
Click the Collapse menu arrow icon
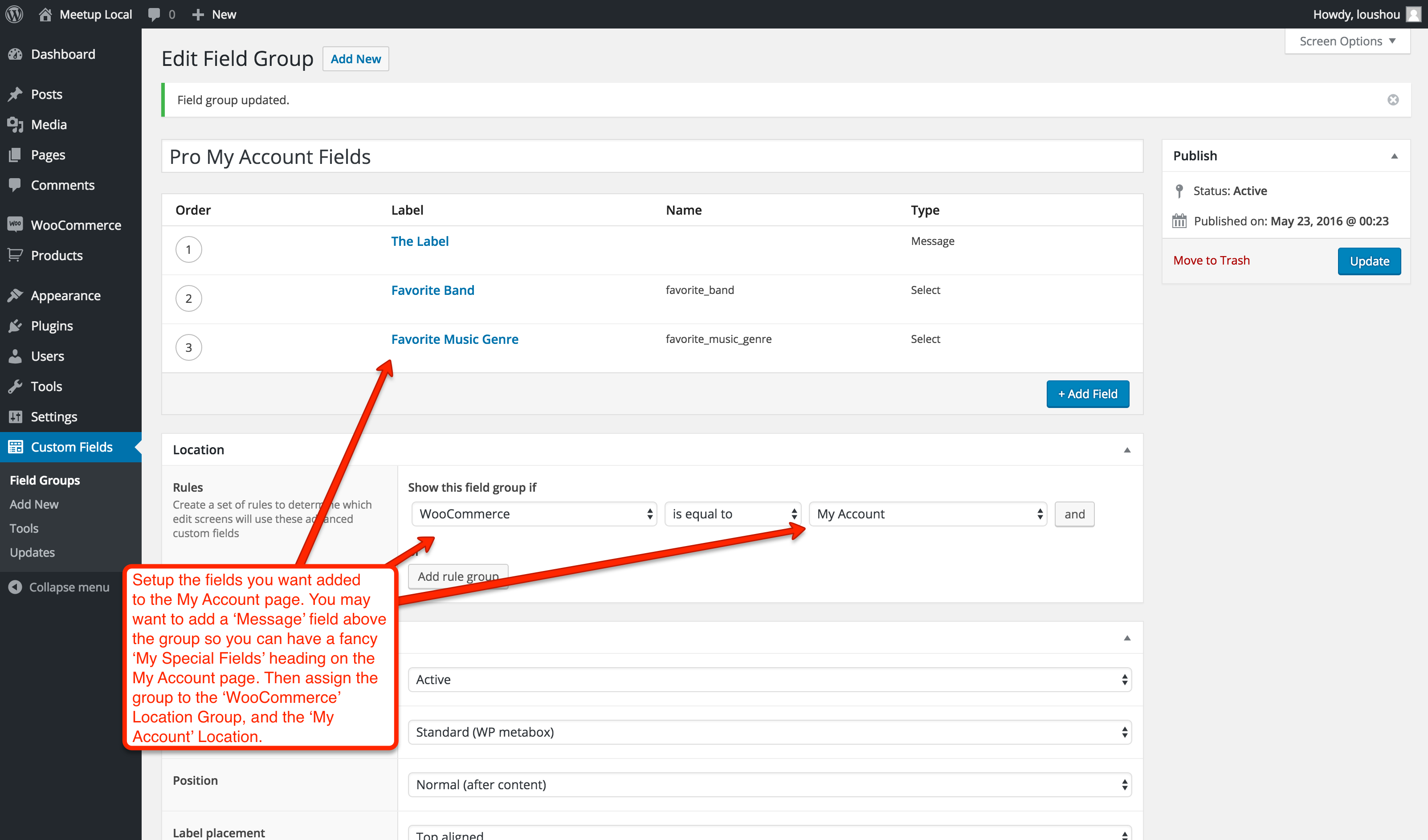(x=15, y=587)
